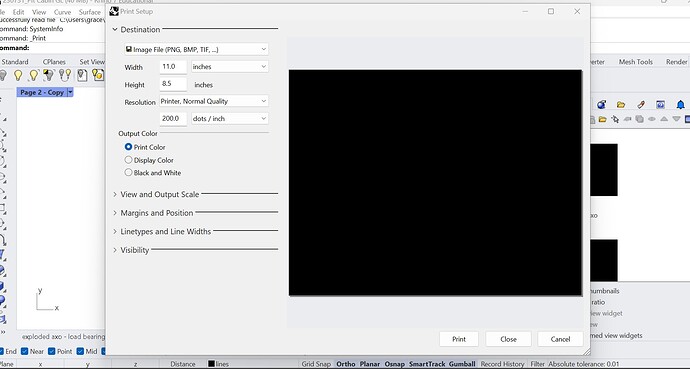
Task: Click the black layer color swatch beside lines
Action: point(211,364)
